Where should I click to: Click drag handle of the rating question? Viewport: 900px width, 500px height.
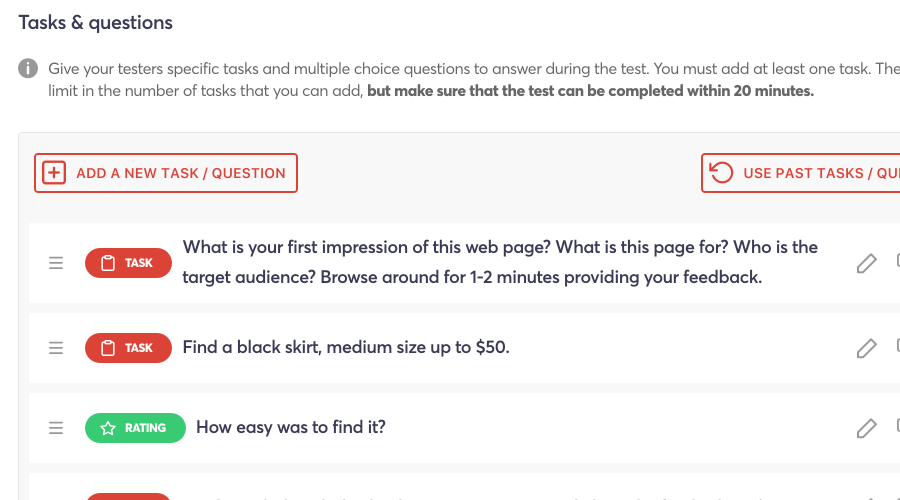pos(56,428)
